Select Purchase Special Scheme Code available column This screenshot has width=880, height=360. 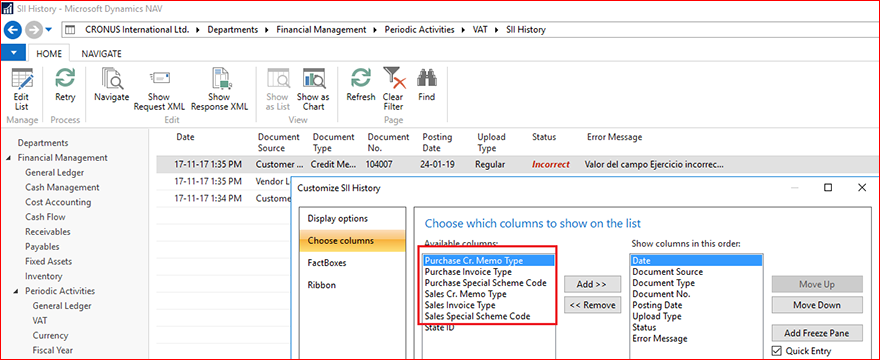488,283
